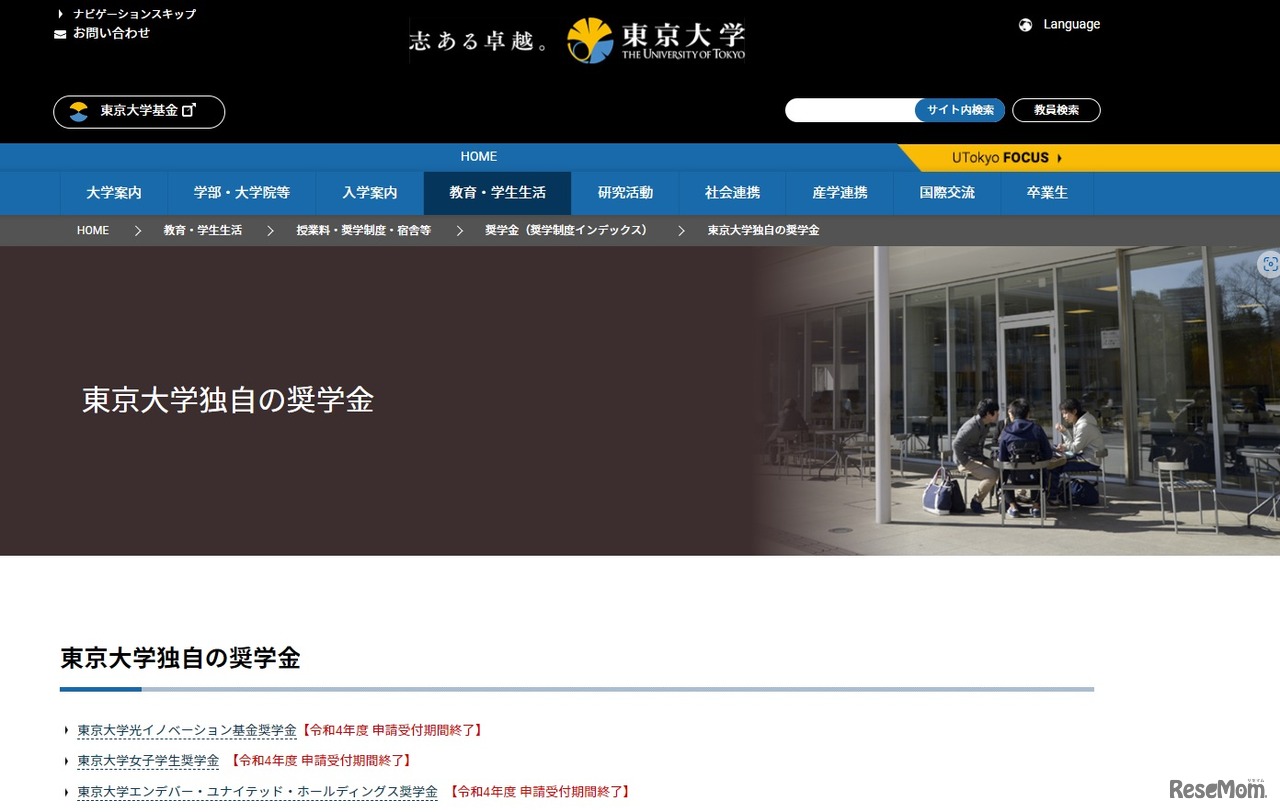Open the 東京大学基金 button
This screenshot has height=812, width=1280.
point(139,111)
